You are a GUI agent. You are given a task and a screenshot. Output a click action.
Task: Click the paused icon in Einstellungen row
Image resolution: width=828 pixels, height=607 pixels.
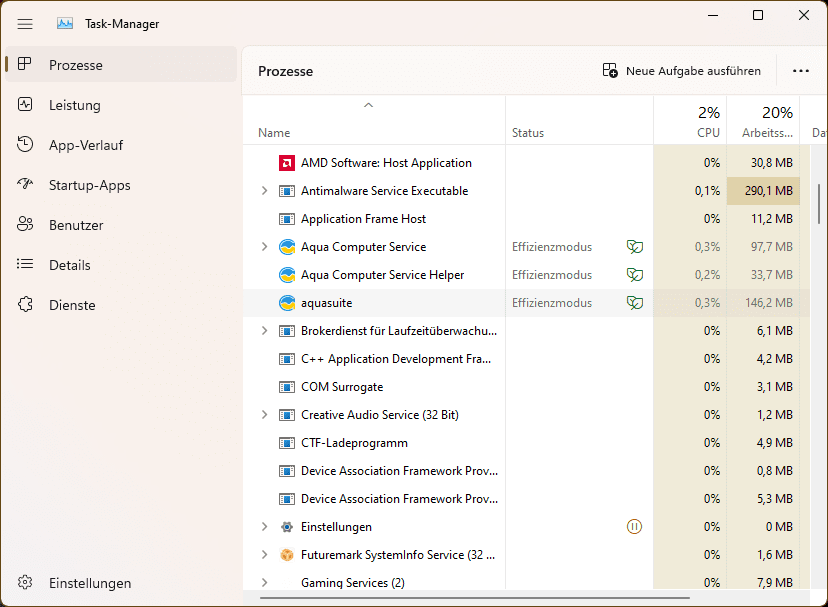click(x=634, y=527)
